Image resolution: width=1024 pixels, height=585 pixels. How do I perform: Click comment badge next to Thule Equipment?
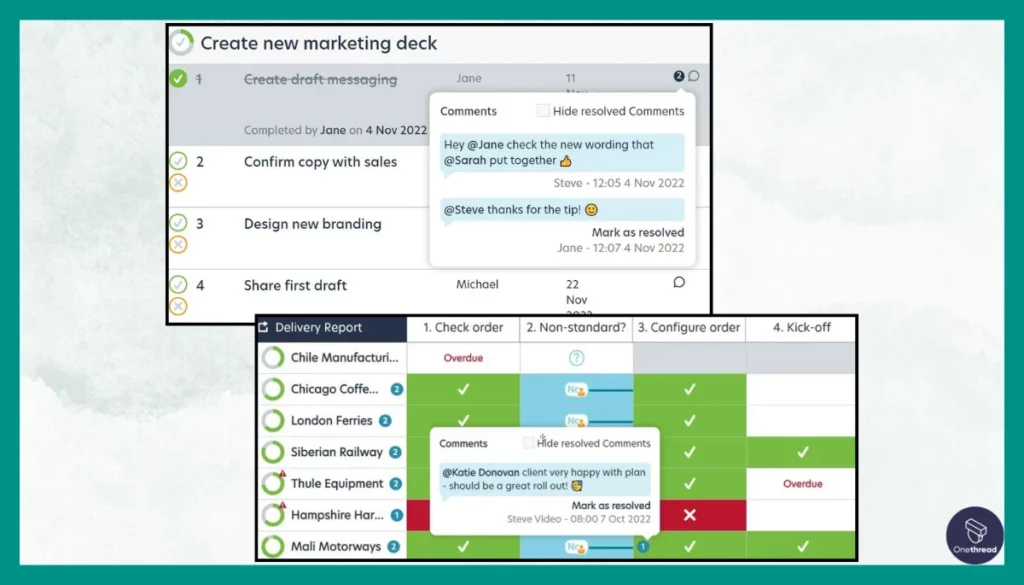(396, 483)
